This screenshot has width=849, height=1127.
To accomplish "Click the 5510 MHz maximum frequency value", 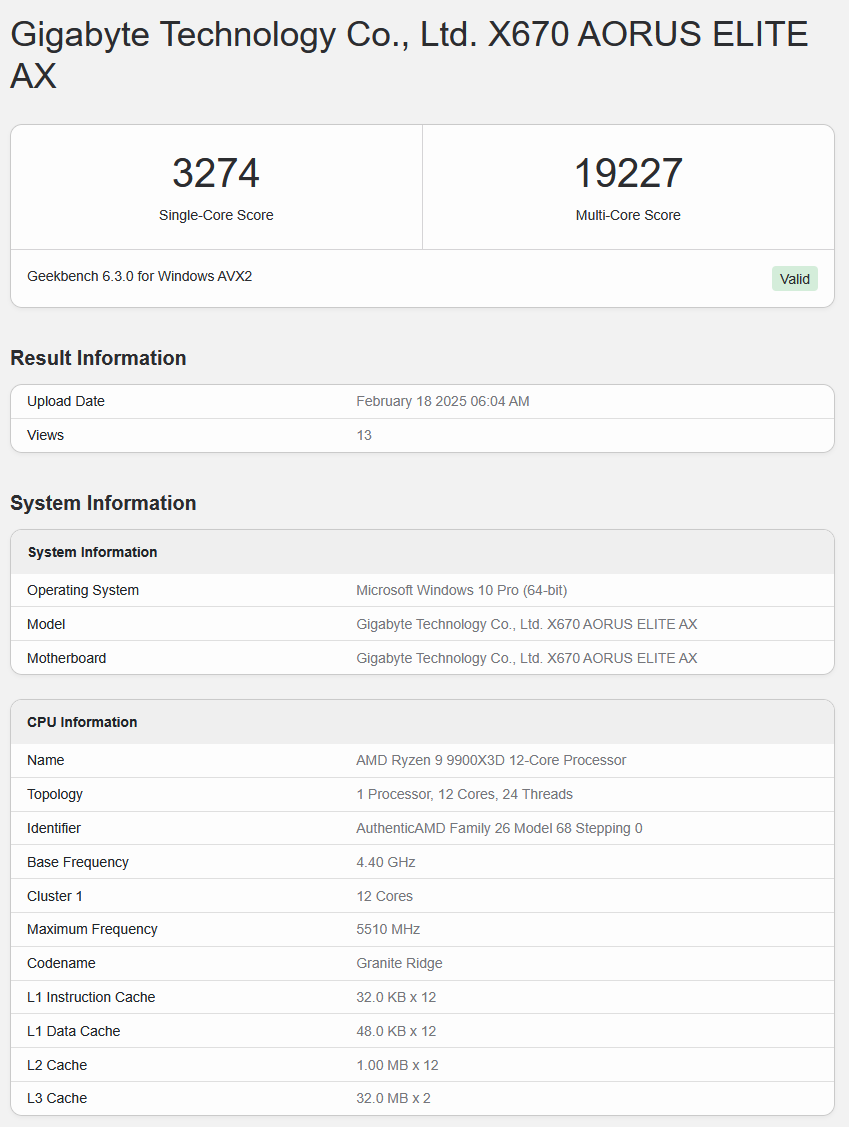I will (388, 929).
